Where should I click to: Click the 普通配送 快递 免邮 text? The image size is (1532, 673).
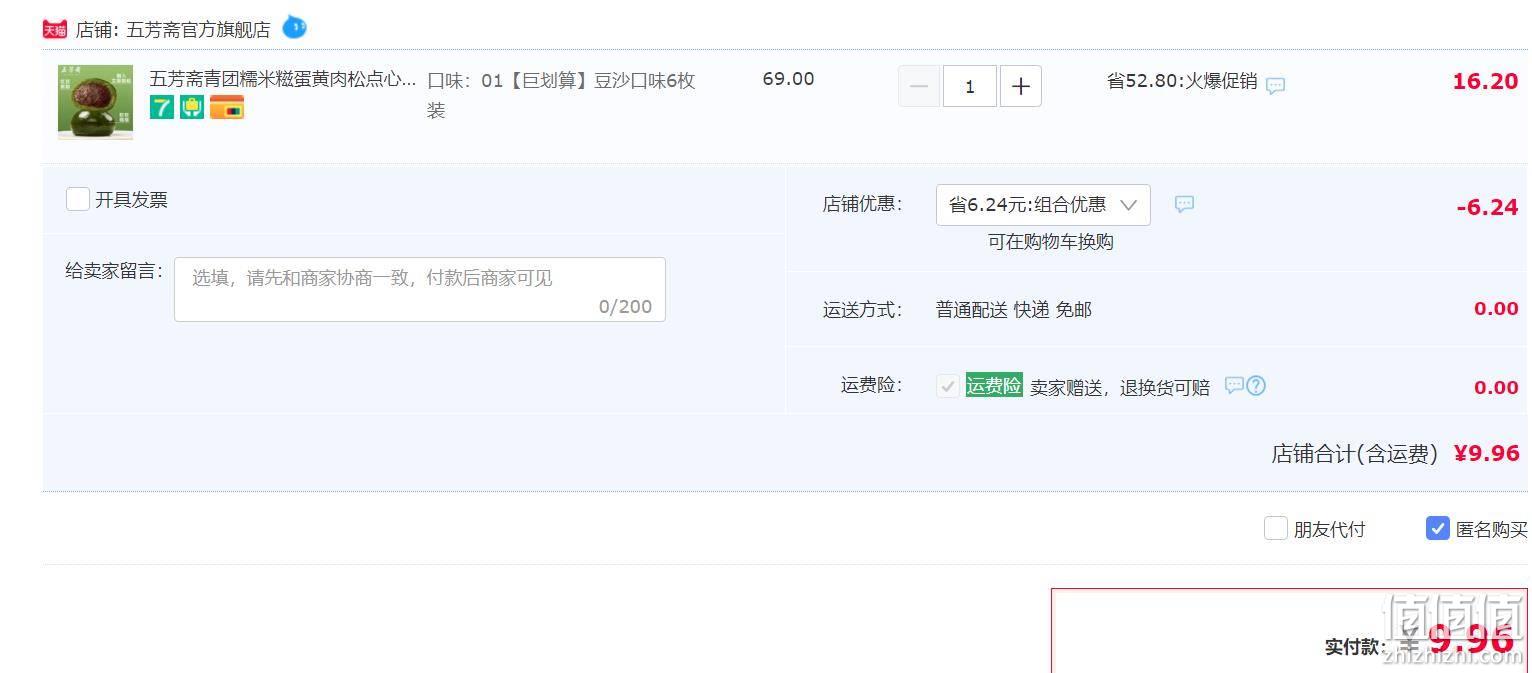(1014, 310)
